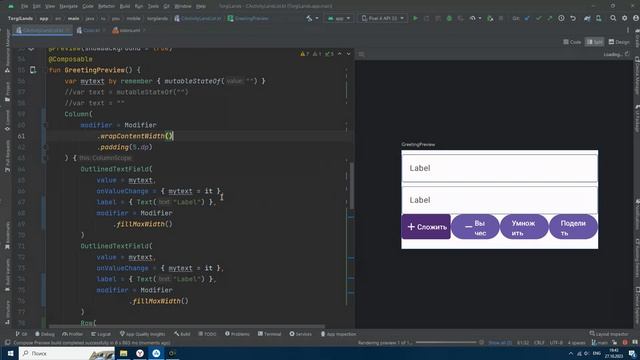Open the dropdown arrow beside the hammer icon
The height and width of the screenshot is (360, 640).
click(317, 18)
